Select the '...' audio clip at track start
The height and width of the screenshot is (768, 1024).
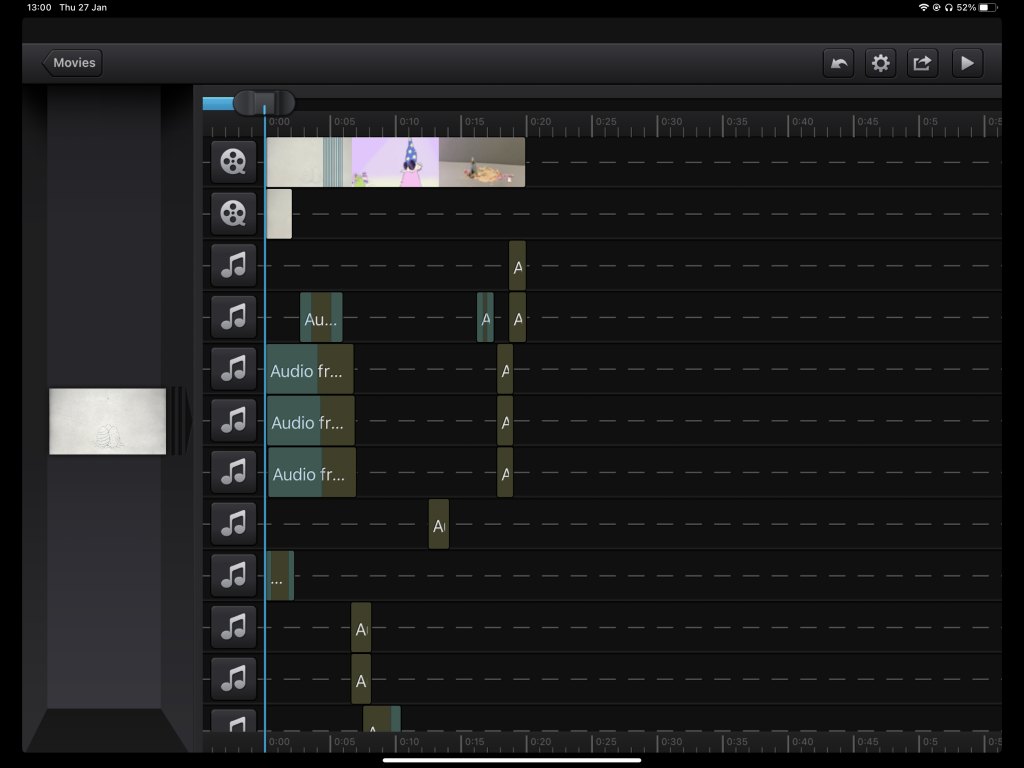click(x=279, y=577)
